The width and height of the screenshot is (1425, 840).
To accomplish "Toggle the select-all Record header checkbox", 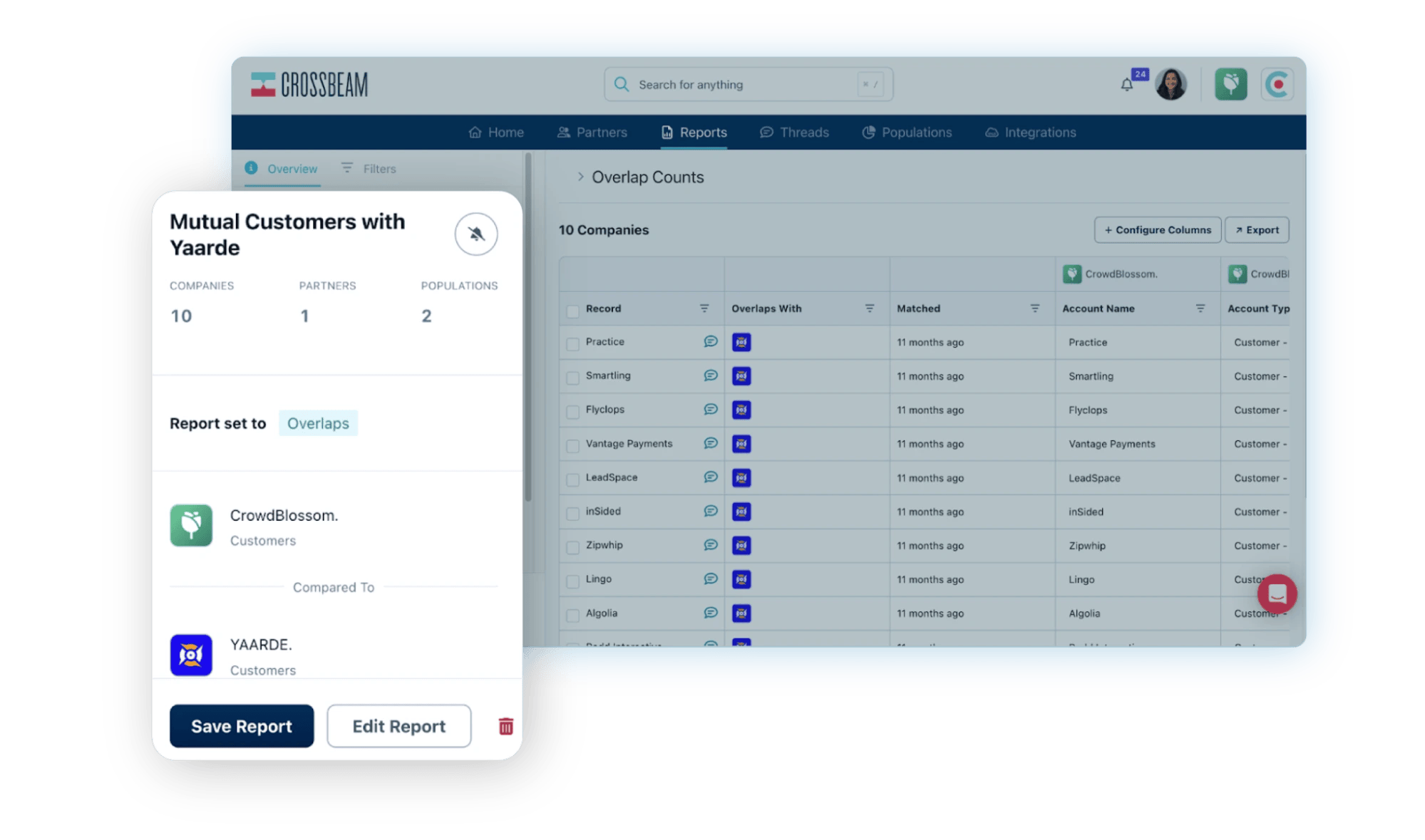I will 572,311.
